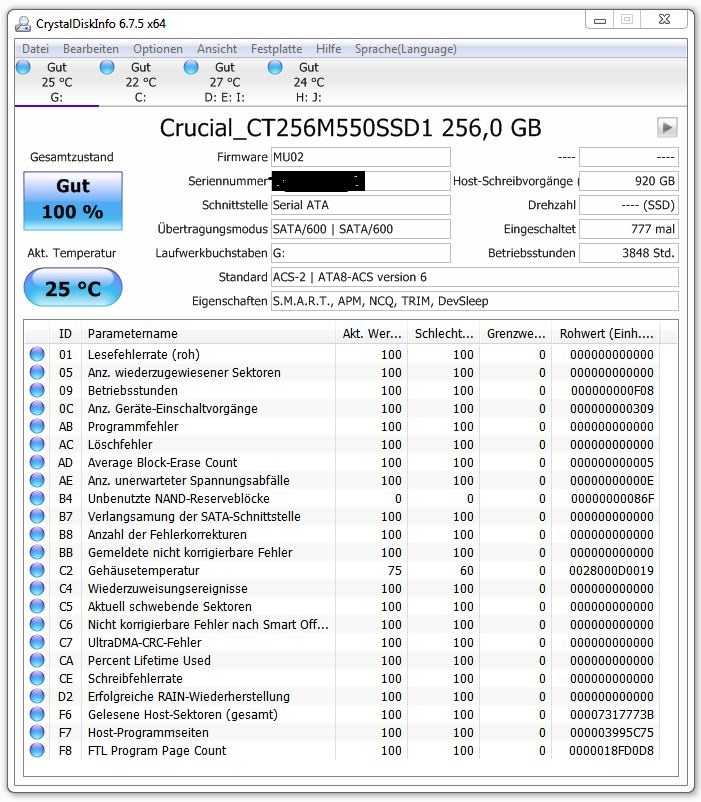The image size is (701, 802).
Task: Click status icon of Average Block-Erase Count row
Action: click(37, 462)
